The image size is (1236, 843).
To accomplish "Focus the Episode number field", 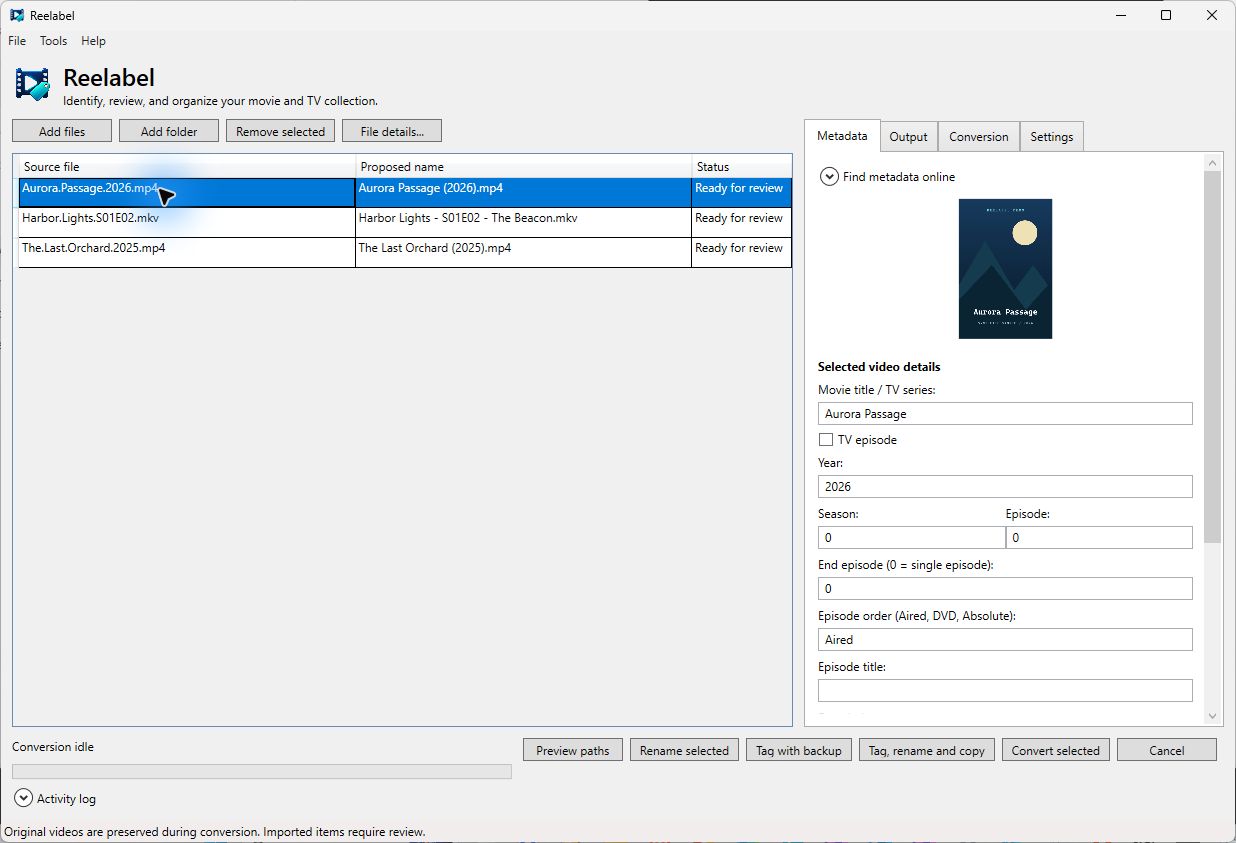I will (x=1099, y=538).
